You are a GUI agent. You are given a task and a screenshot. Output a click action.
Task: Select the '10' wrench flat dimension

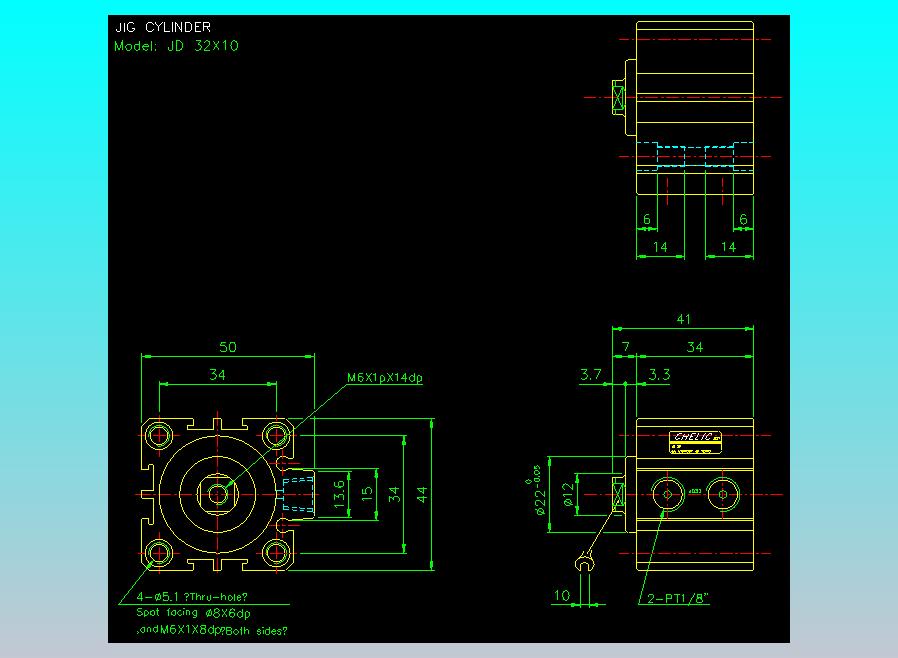click(562, 596)
